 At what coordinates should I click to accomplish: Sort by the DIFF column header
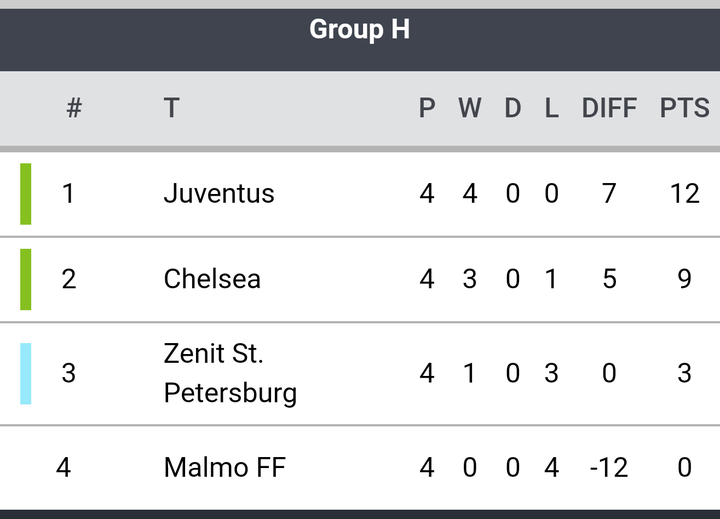[x=609, y=108]
